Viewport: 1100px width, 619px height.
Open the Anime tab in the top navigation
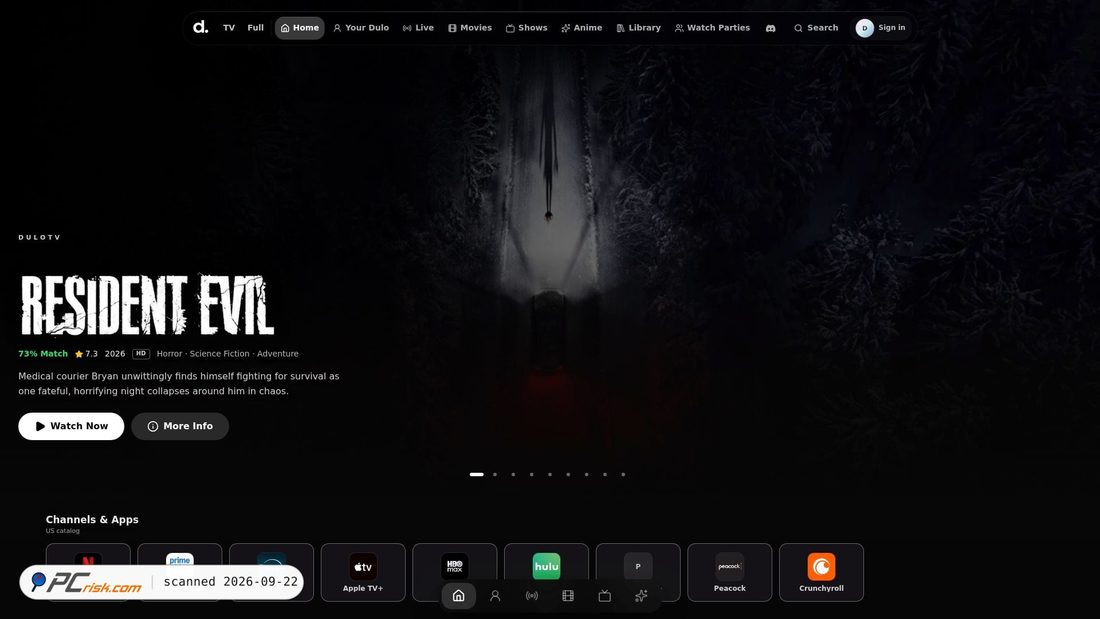(x=582, y=28)
